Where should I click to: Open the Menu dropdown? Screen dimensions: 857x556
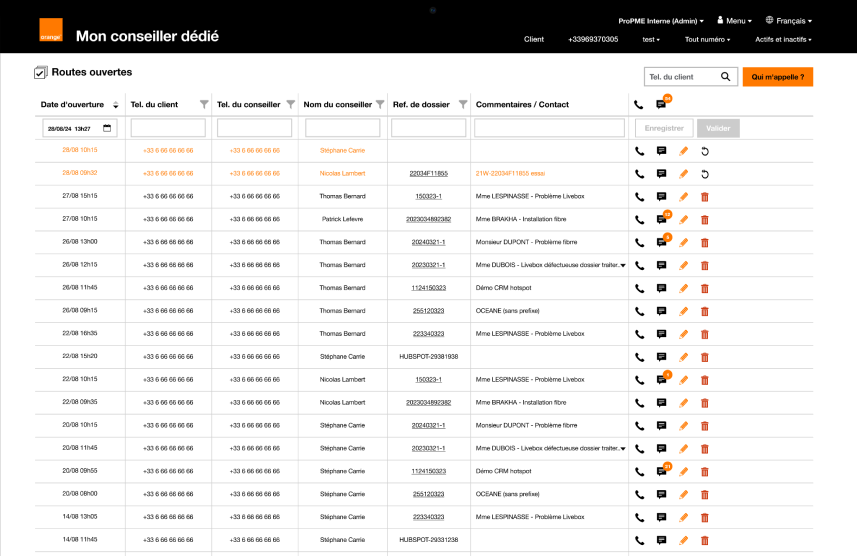tap(735, 21)
